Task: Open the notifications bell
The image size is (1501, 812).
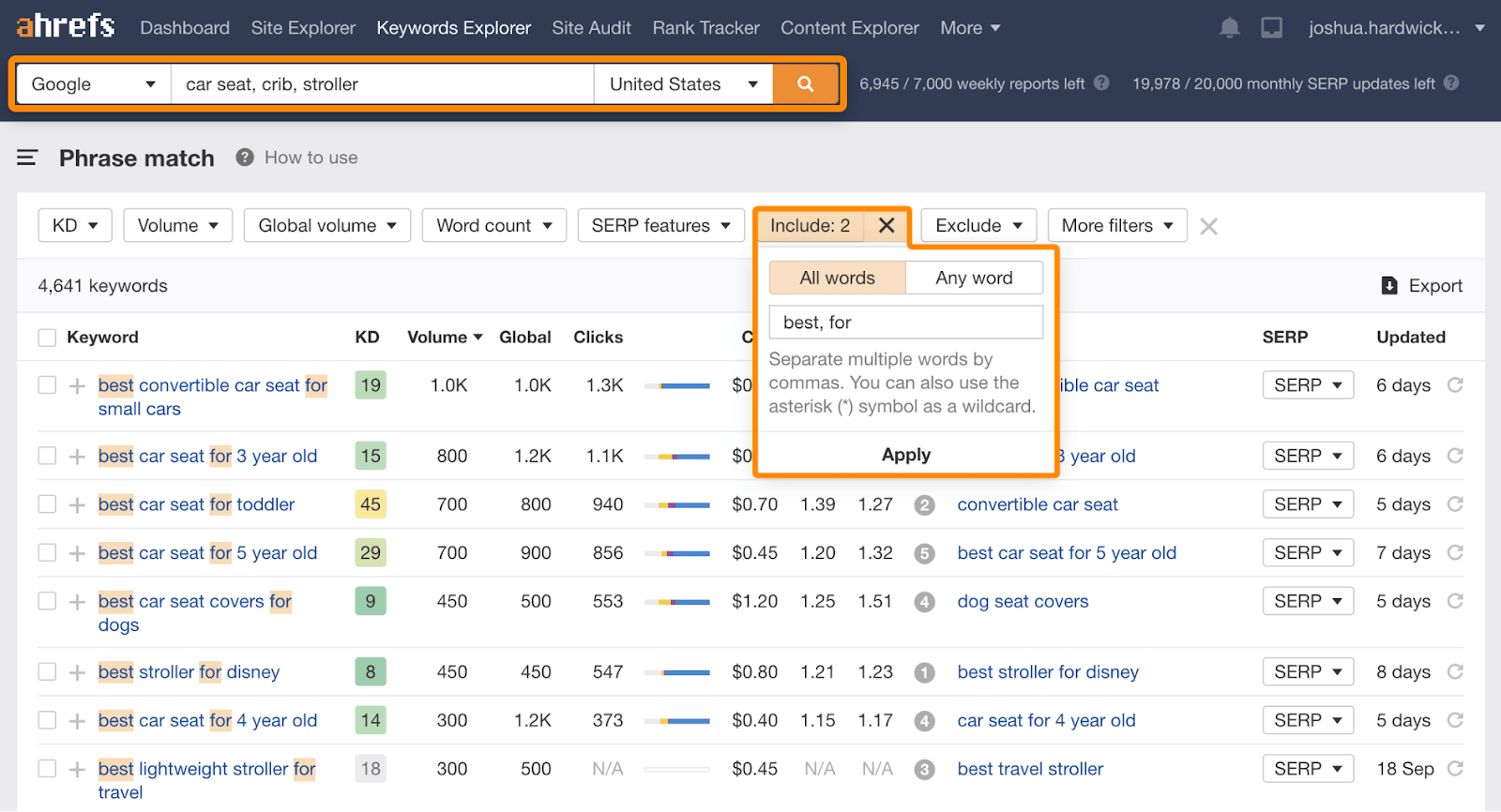Action: click(1229, 28)
